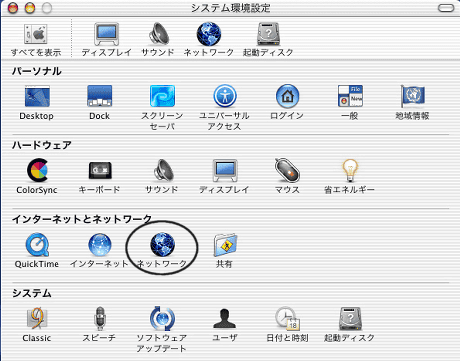Open サウンド from the top toolbar
This screenshot has height=361, width=460.
(x=158, y=34)
